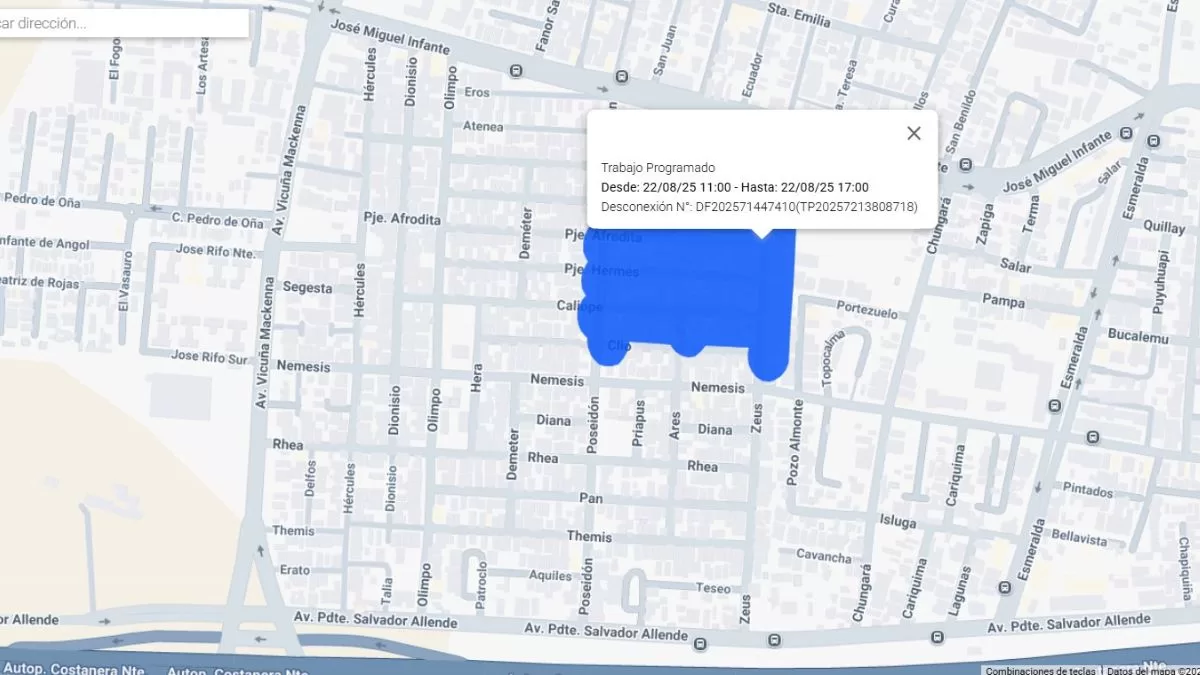
Task: Click bus stop icon above Eros street
Action: (x=516, y=71)
